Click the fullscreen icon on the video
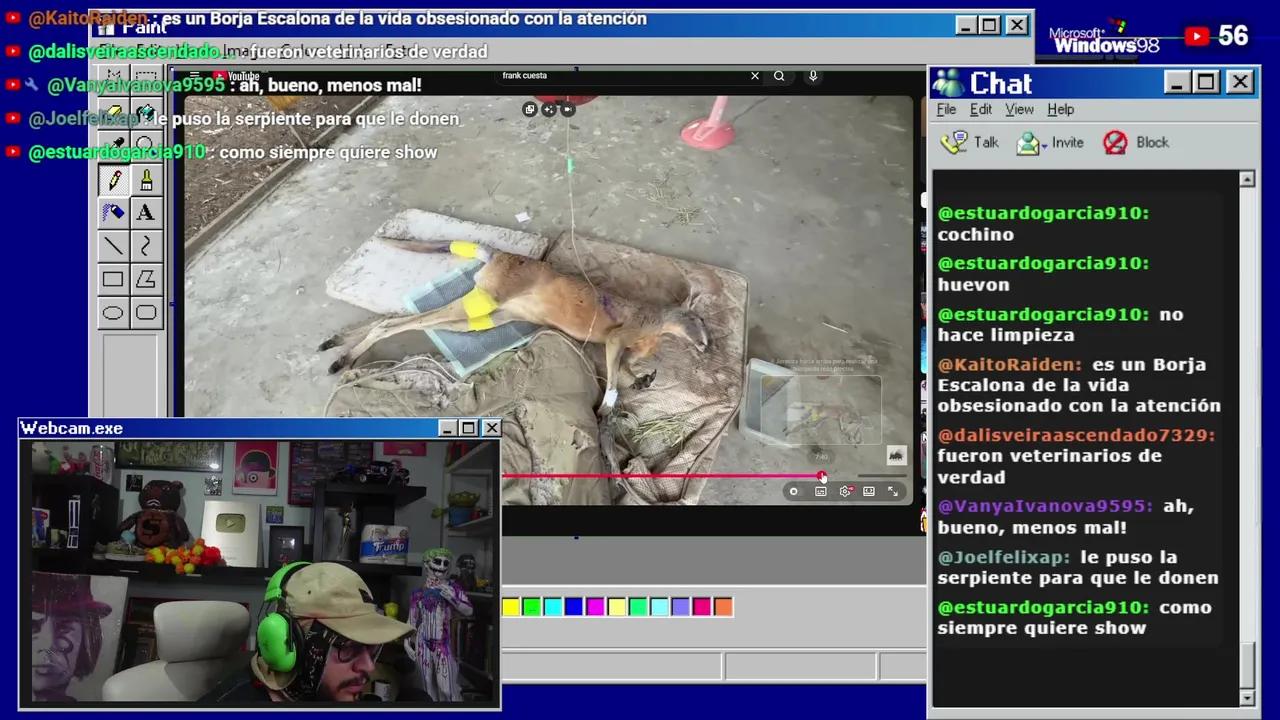 point(893,491)
